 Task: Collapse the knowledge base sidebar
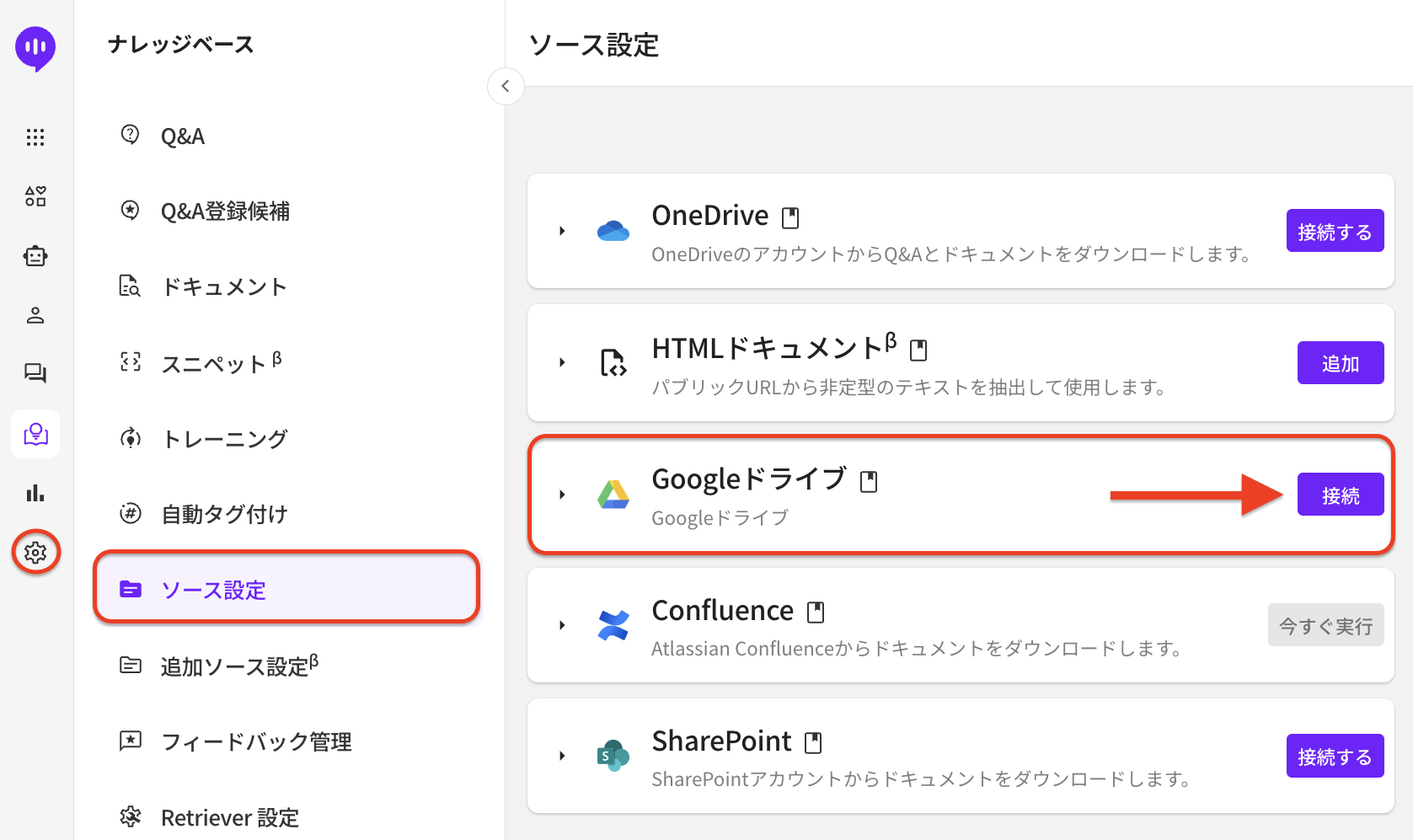click(x=506, y=86)
